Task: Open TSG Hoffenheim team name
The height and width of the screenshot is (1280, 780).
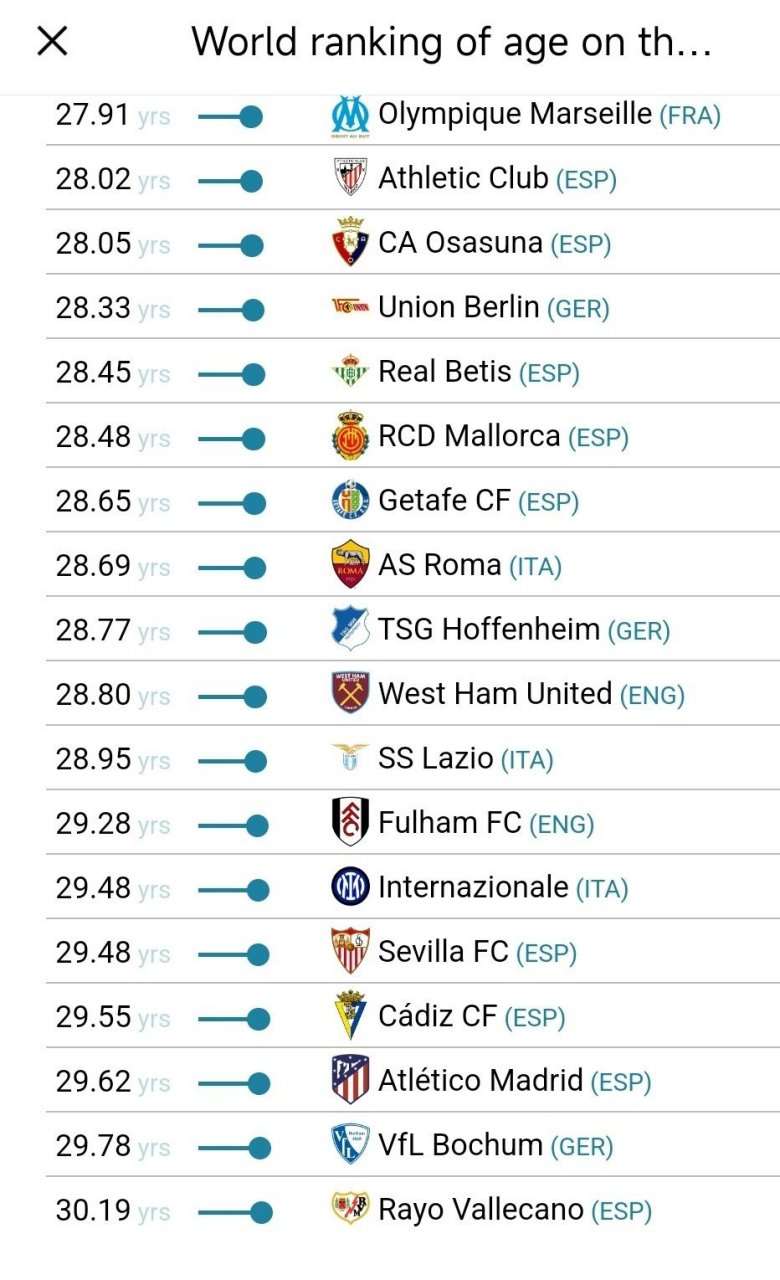Action: click(489, 629)
